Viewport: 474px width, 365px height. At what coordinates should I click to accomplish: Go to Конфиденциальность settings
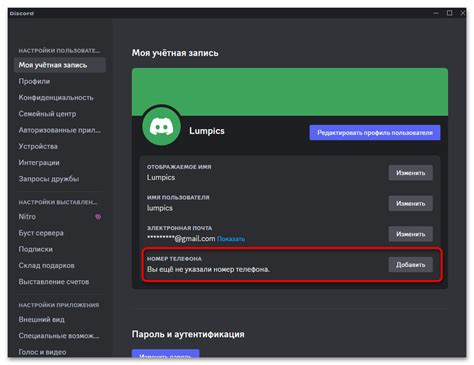click(56, 98)
